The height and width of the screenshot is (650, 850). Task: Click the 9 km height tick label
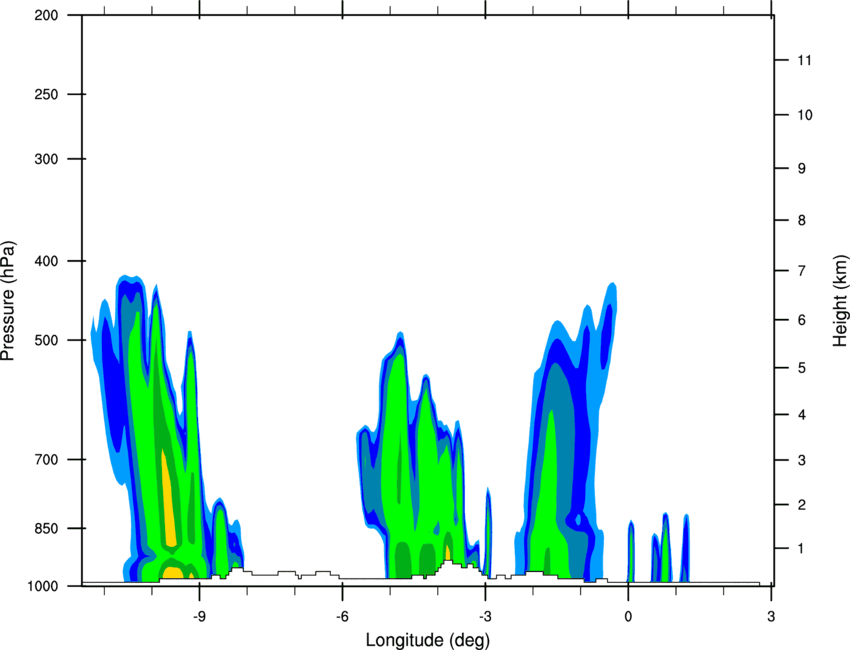click(x=802, y=169)
